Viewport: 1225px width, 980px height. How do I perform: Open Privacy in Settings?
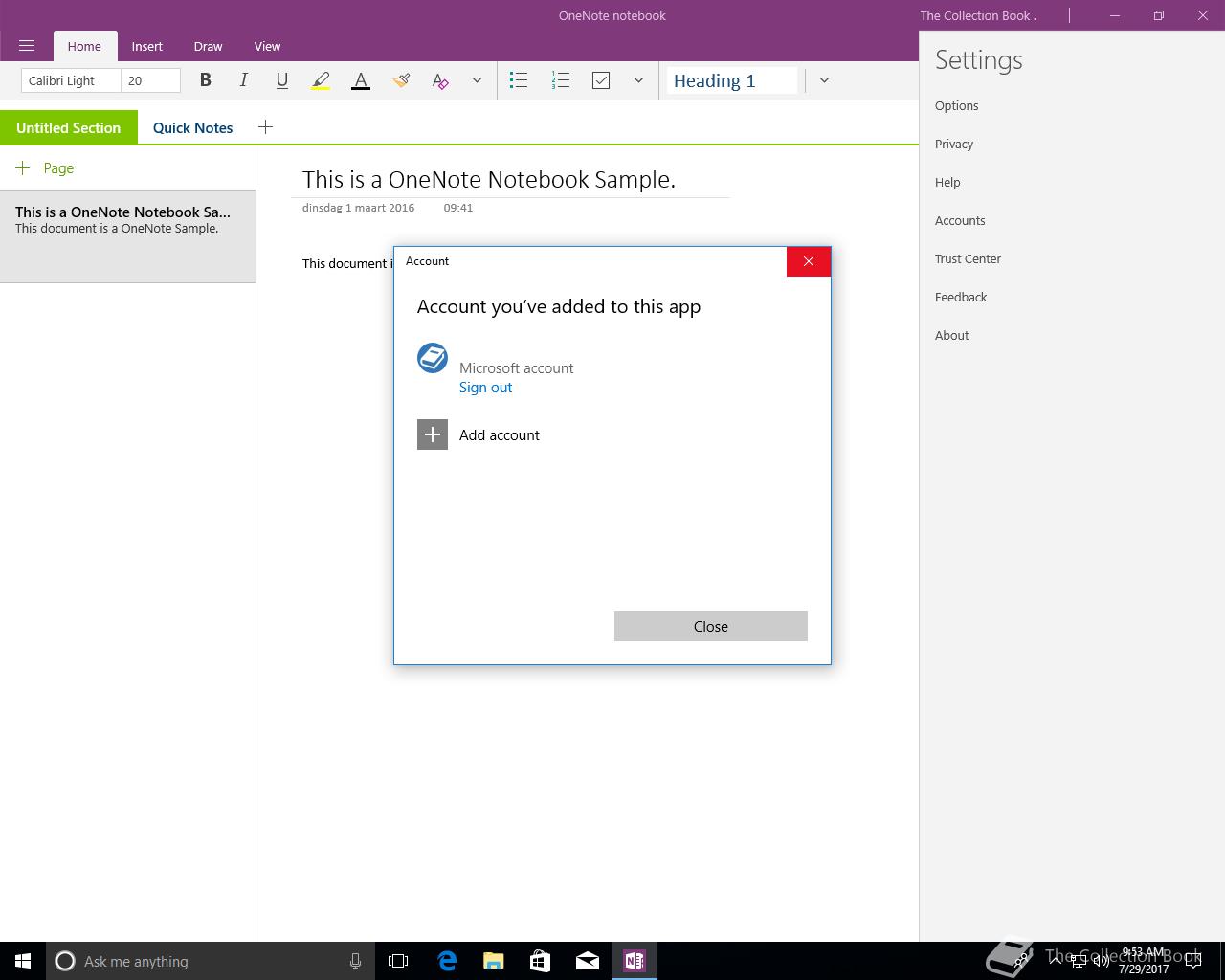(x=954, y=144)
